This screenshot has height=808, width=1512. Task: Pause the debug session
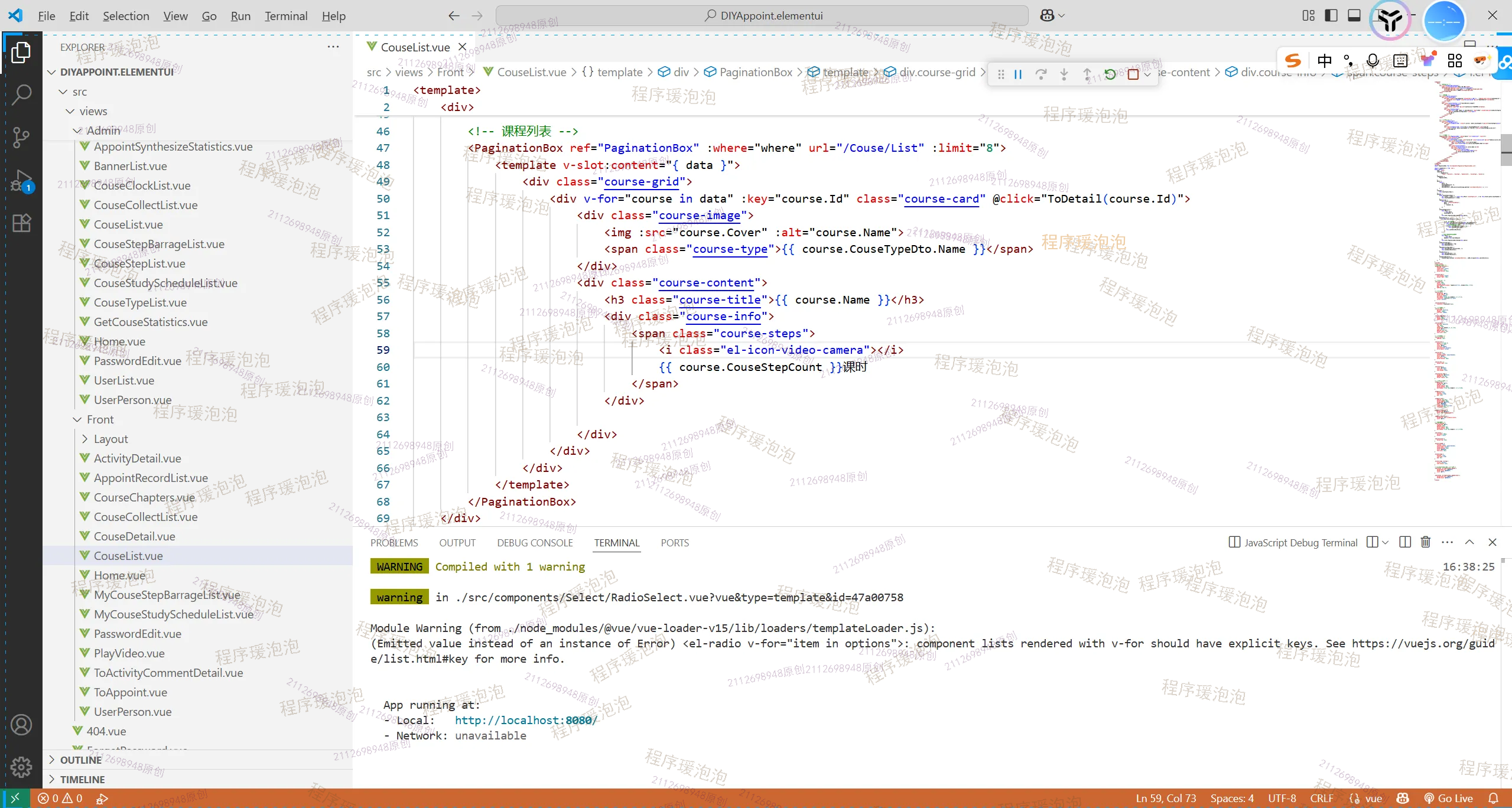1018,74
